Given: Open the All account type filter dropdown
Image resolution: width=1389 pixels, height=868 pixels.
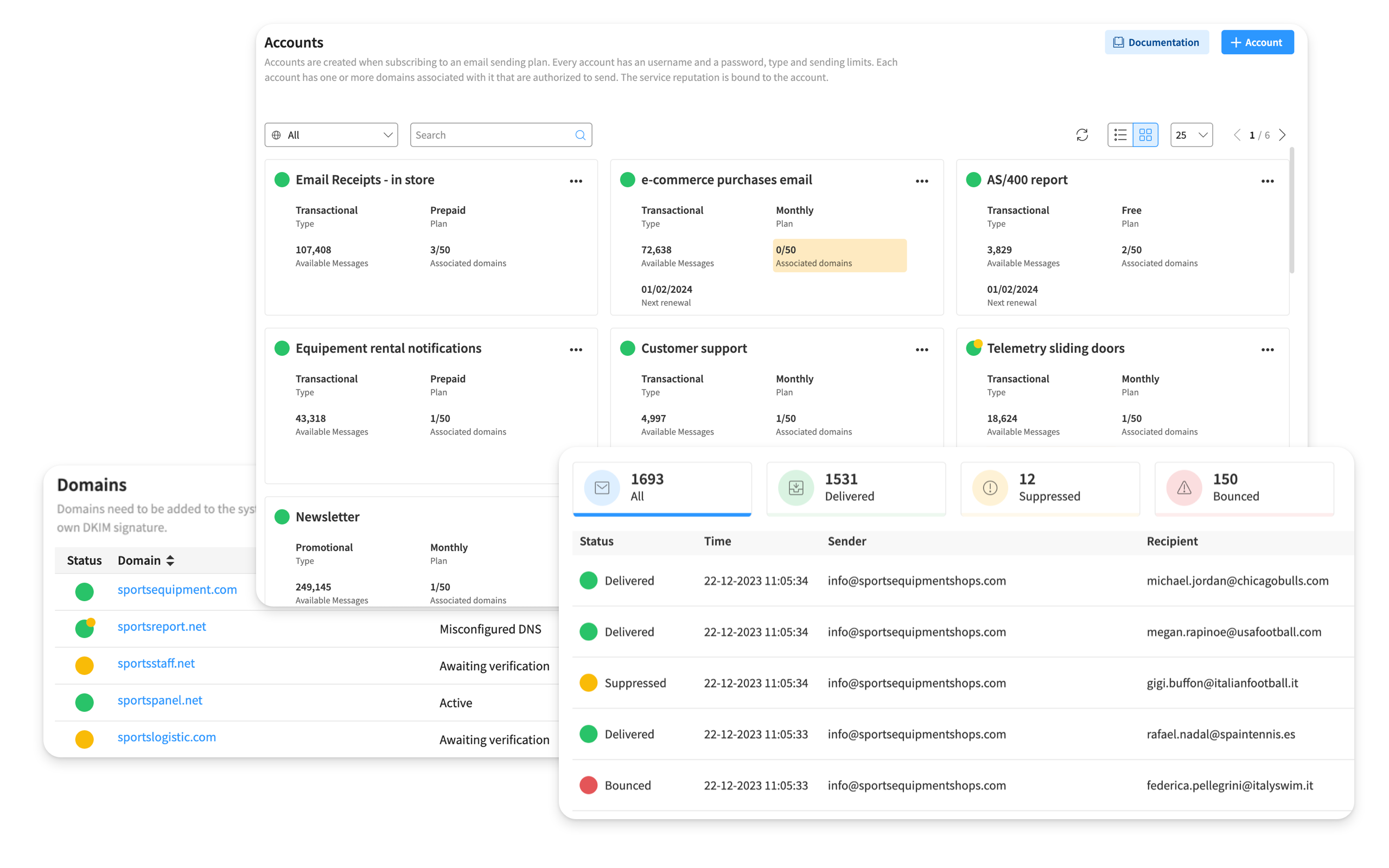Looking at the screenshot, I should (331, 135).
